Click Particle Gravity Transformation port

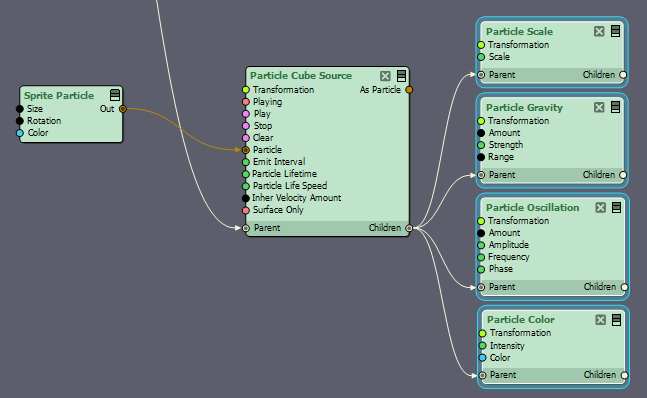(481, 121)
